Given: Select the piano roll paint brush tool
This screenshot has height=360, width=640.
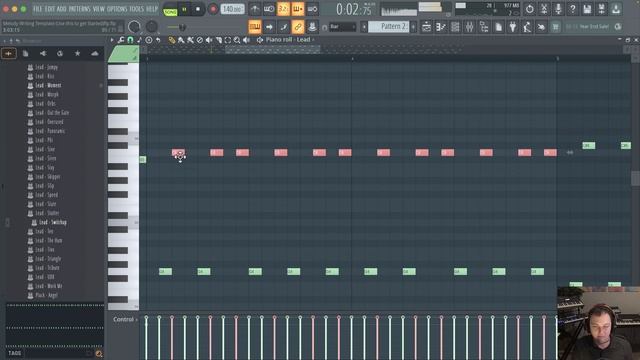Looking at the screenshot, I should [x=181, y=40].
